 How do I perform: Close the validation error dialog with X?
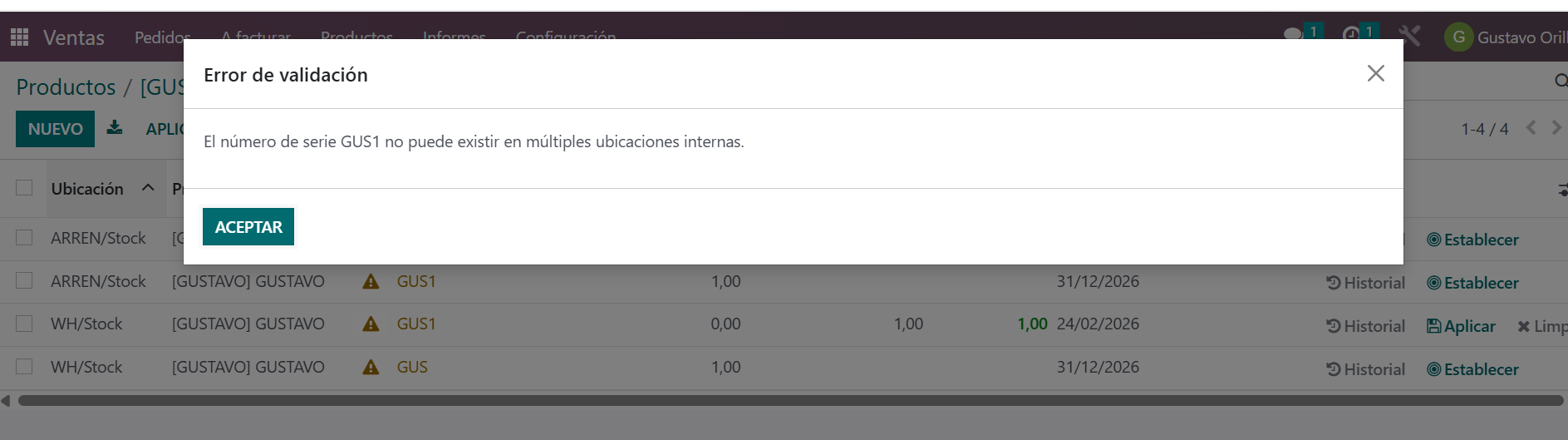pos(1375,73)
